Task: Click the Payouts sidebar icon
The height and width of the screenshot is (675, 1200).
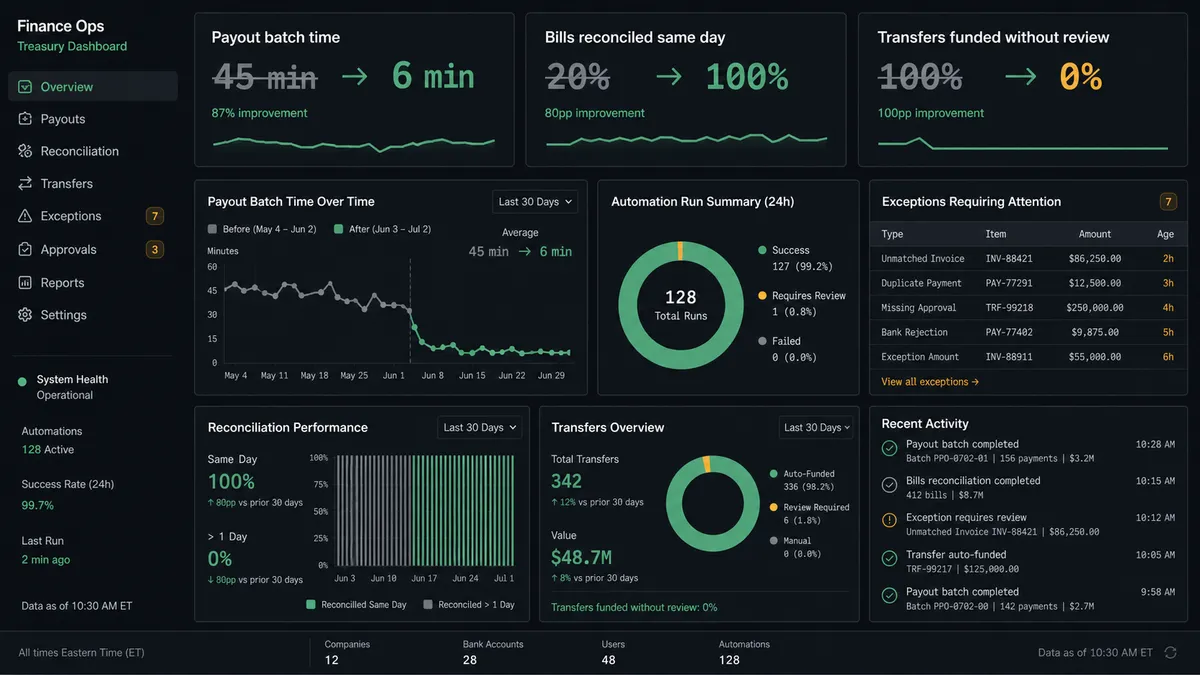Action: click(25, 119)
